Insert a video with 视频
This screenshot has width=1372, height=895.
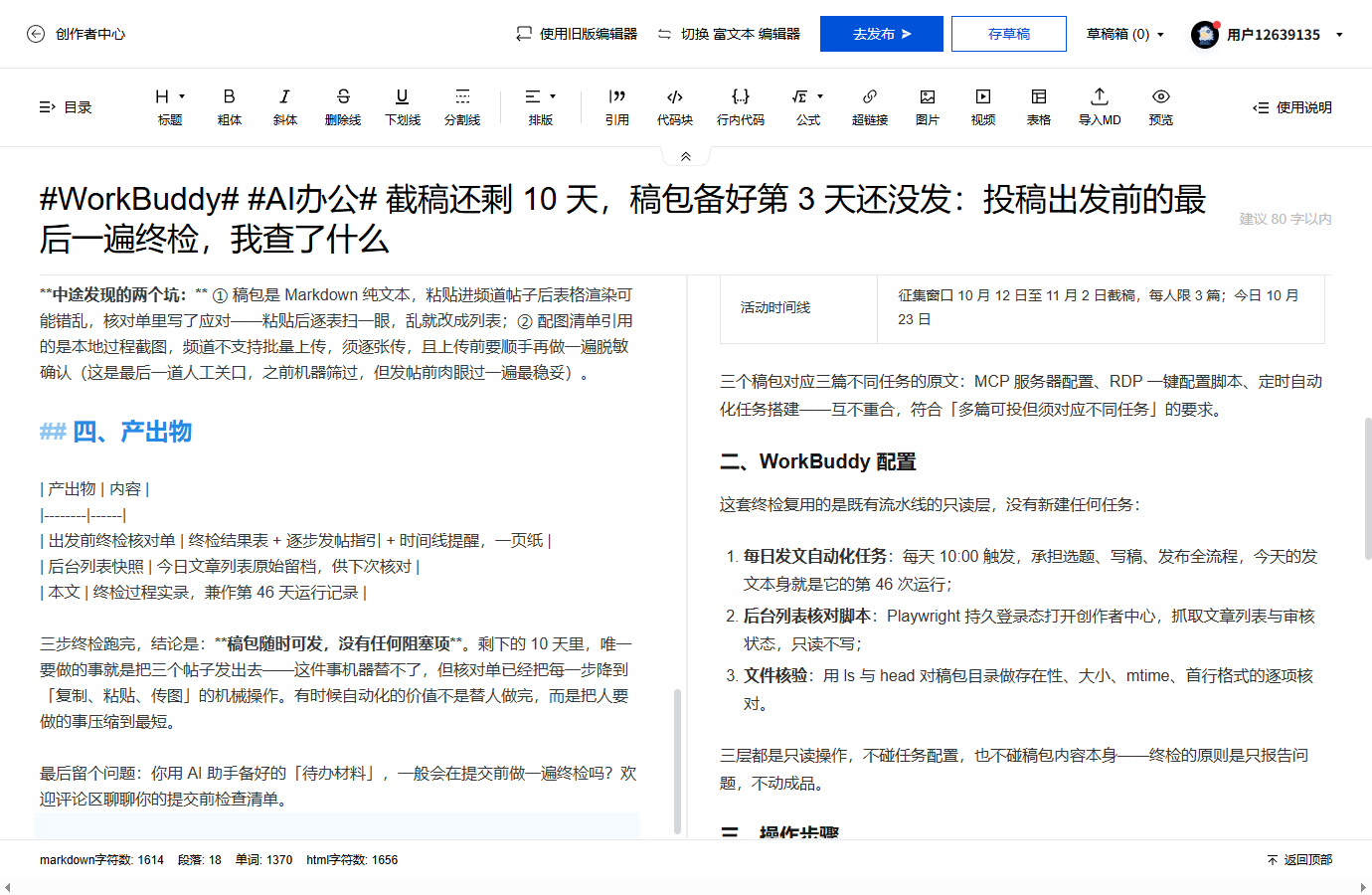[x=983, y=107]
